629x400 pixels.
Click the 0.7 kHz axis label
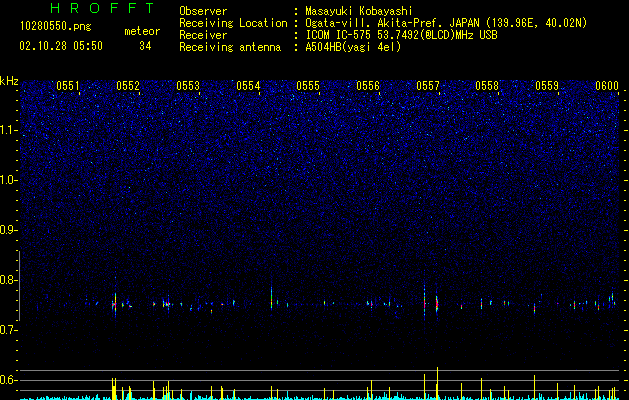pyautogui.click(x=9, y=330)
